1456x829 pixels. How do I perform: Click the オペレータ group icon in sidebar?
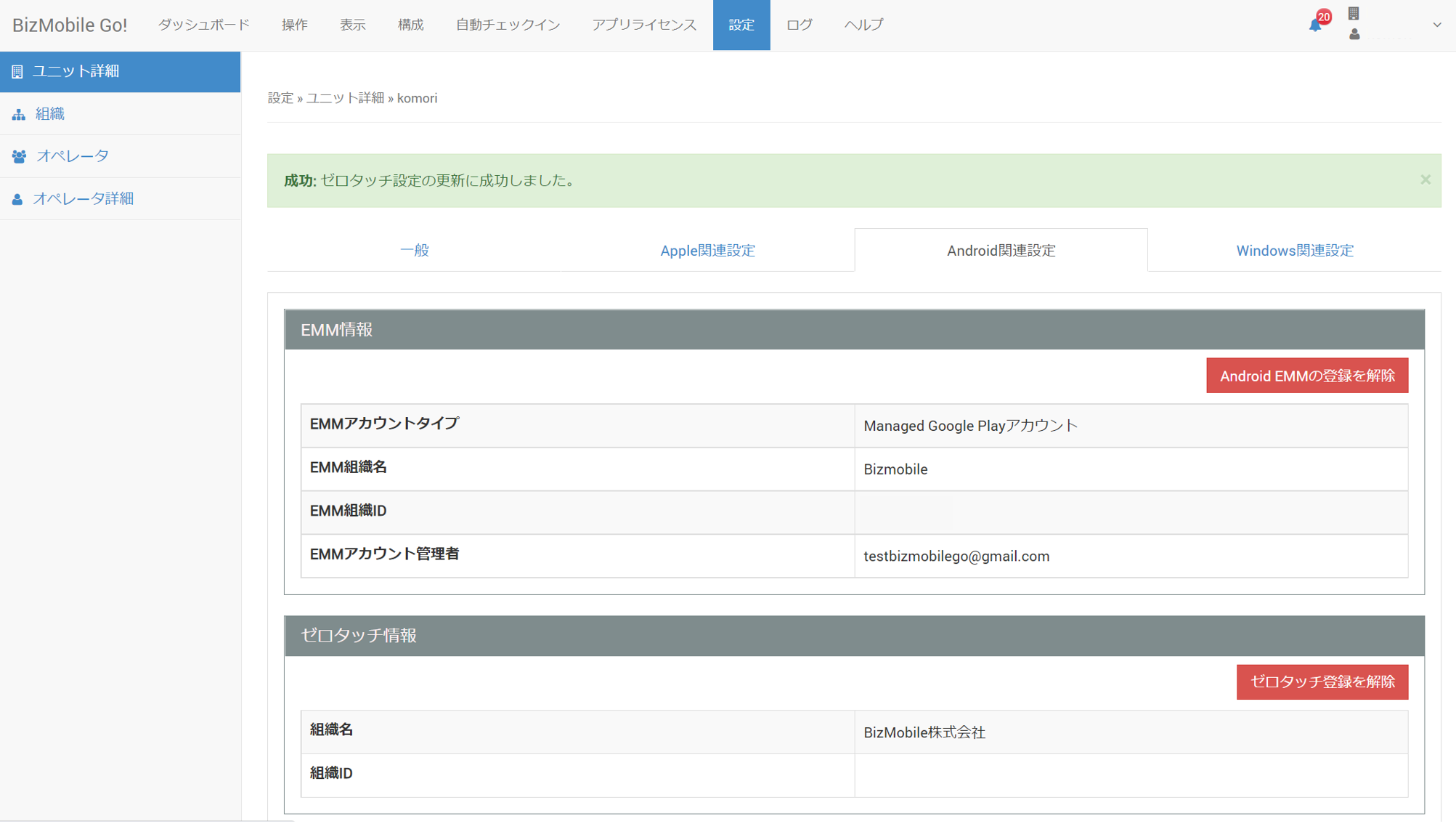tap(20, 156)
